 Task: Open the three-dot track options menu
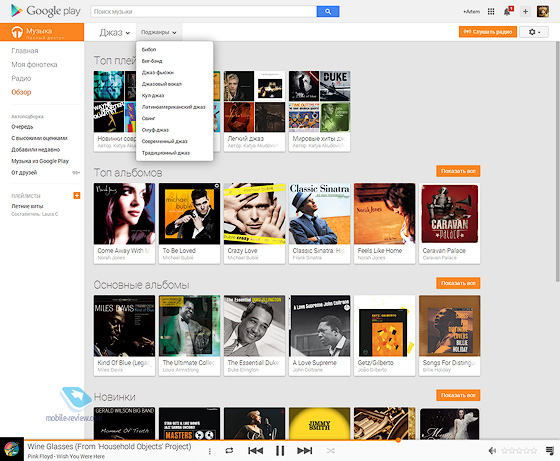click(210, 451)
